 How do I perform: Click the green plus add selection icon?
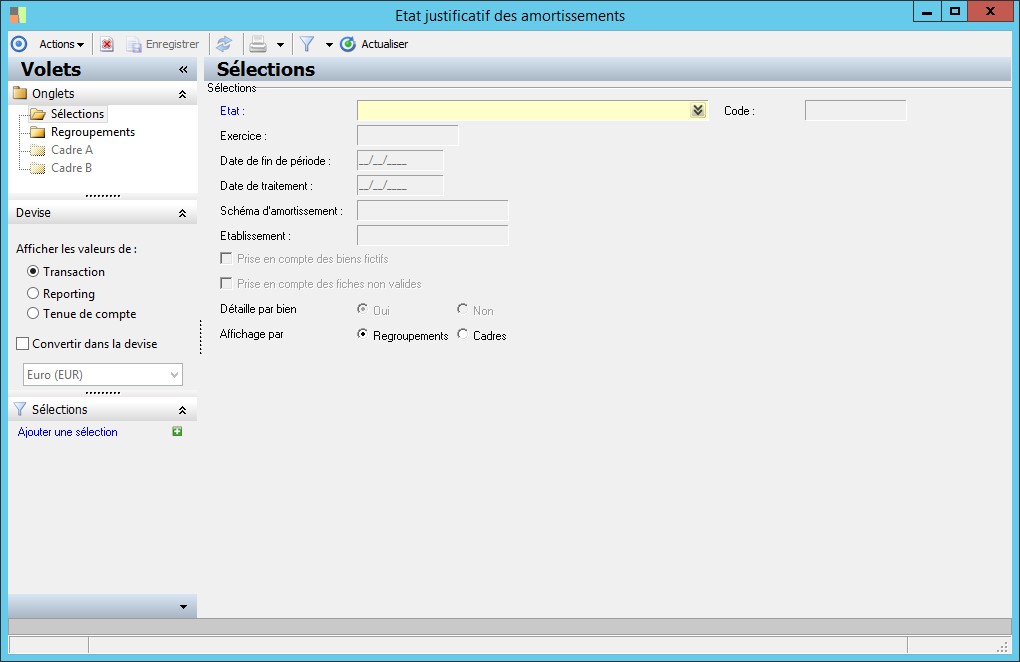(x=177, y=431)
